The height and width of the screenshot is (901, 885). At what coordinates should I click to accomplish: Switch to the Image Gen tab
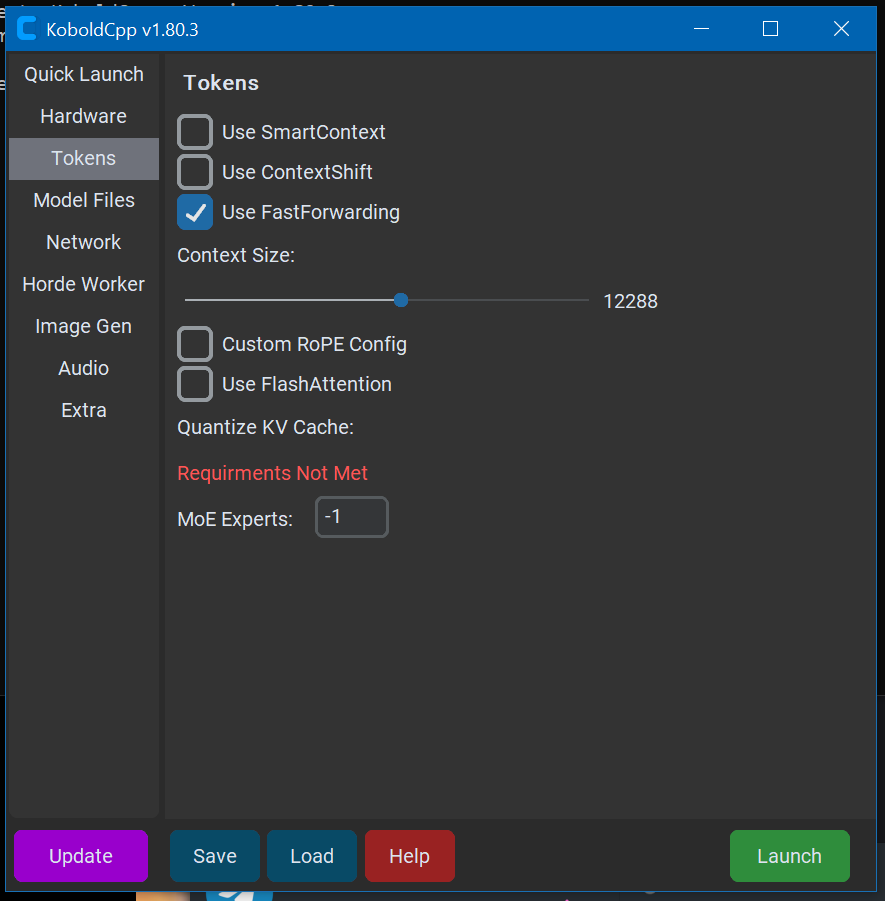click(84, 326)
